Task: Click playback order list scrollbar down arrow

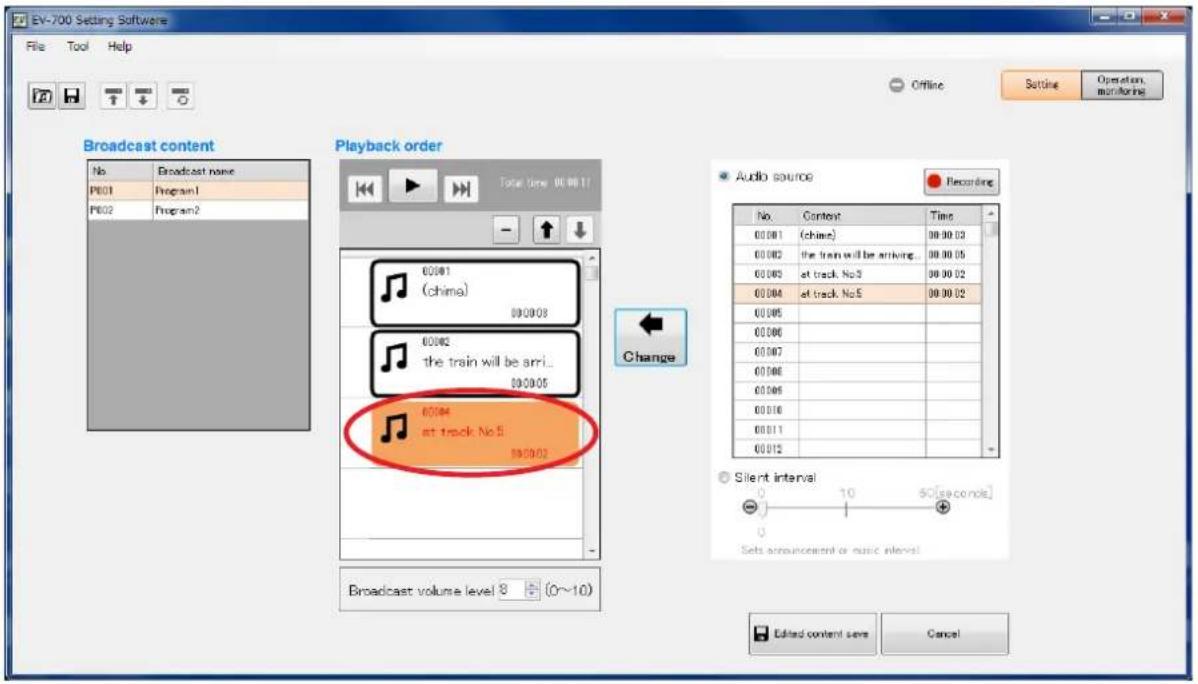Action: pyautogui.click(x=592, y=551)
